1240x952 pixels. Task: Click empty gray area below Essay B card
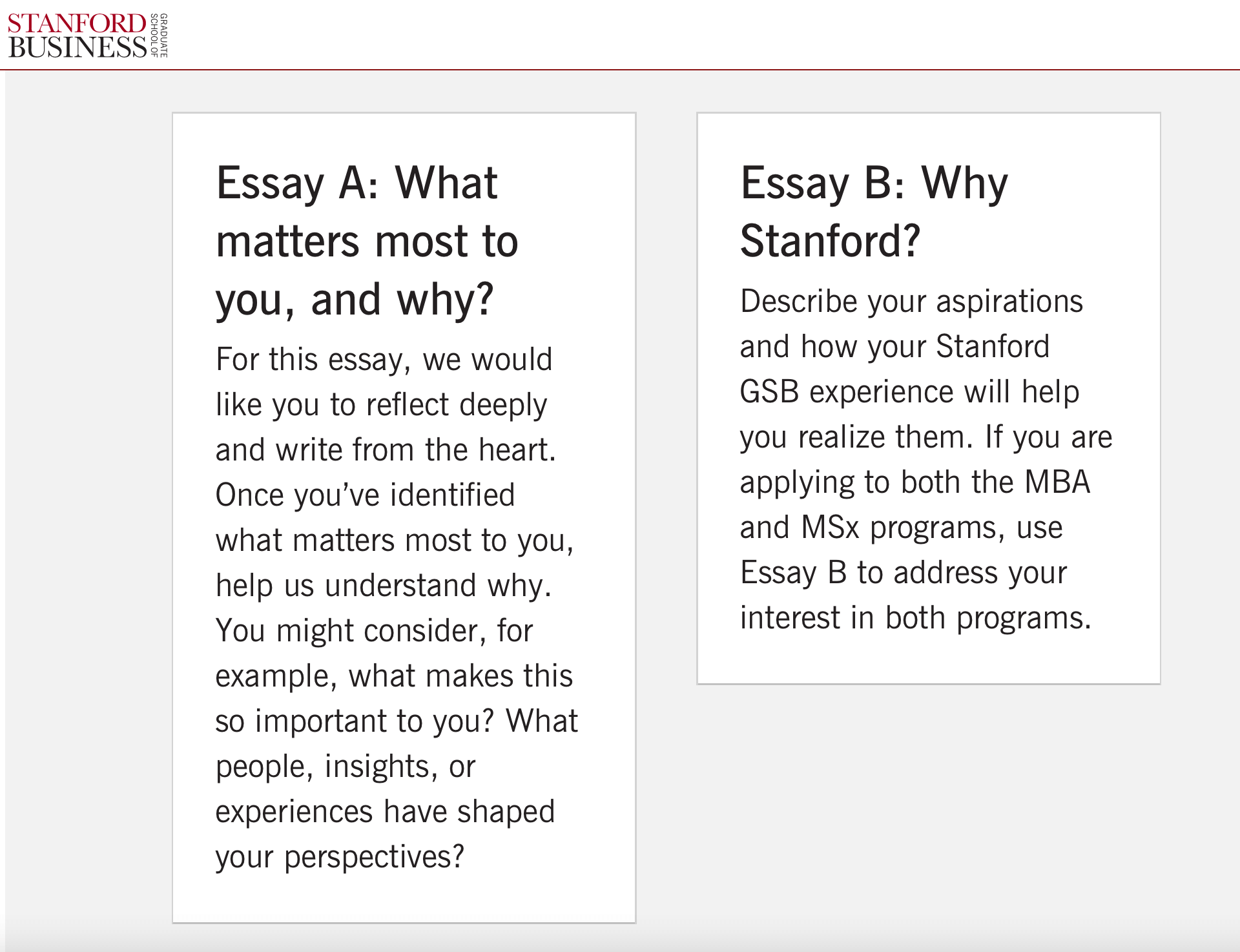pos(929,807)
